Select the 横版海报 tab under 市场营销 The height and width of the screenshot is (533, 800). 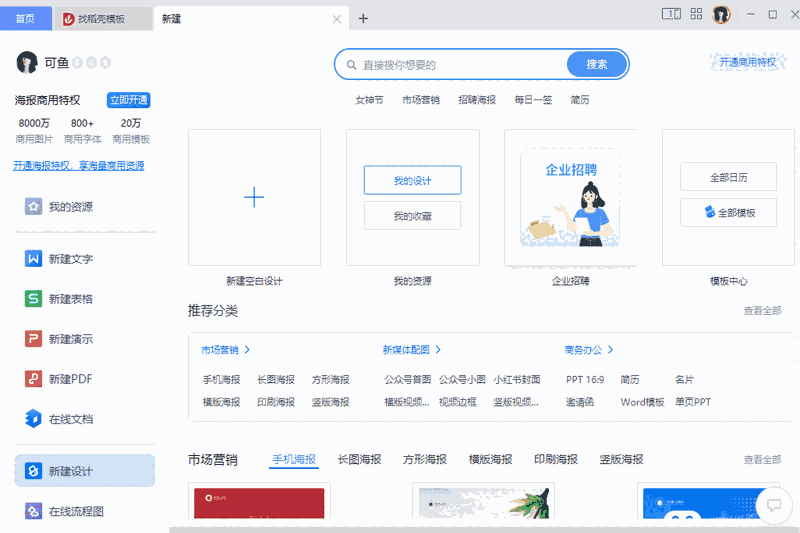coord(490,460)
